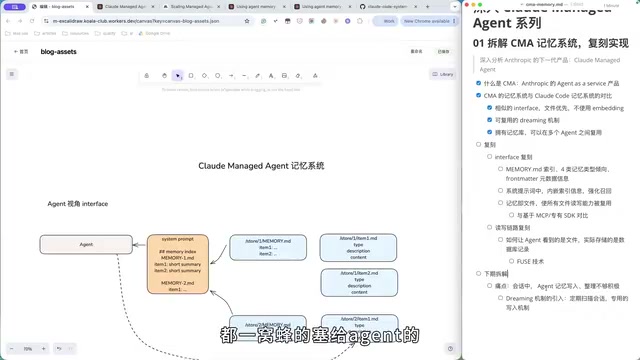The height and width of the screenshot is (360, 640).
Task: Switch to the Claude Managed Agent tab
Action: [x=124, y=7]
